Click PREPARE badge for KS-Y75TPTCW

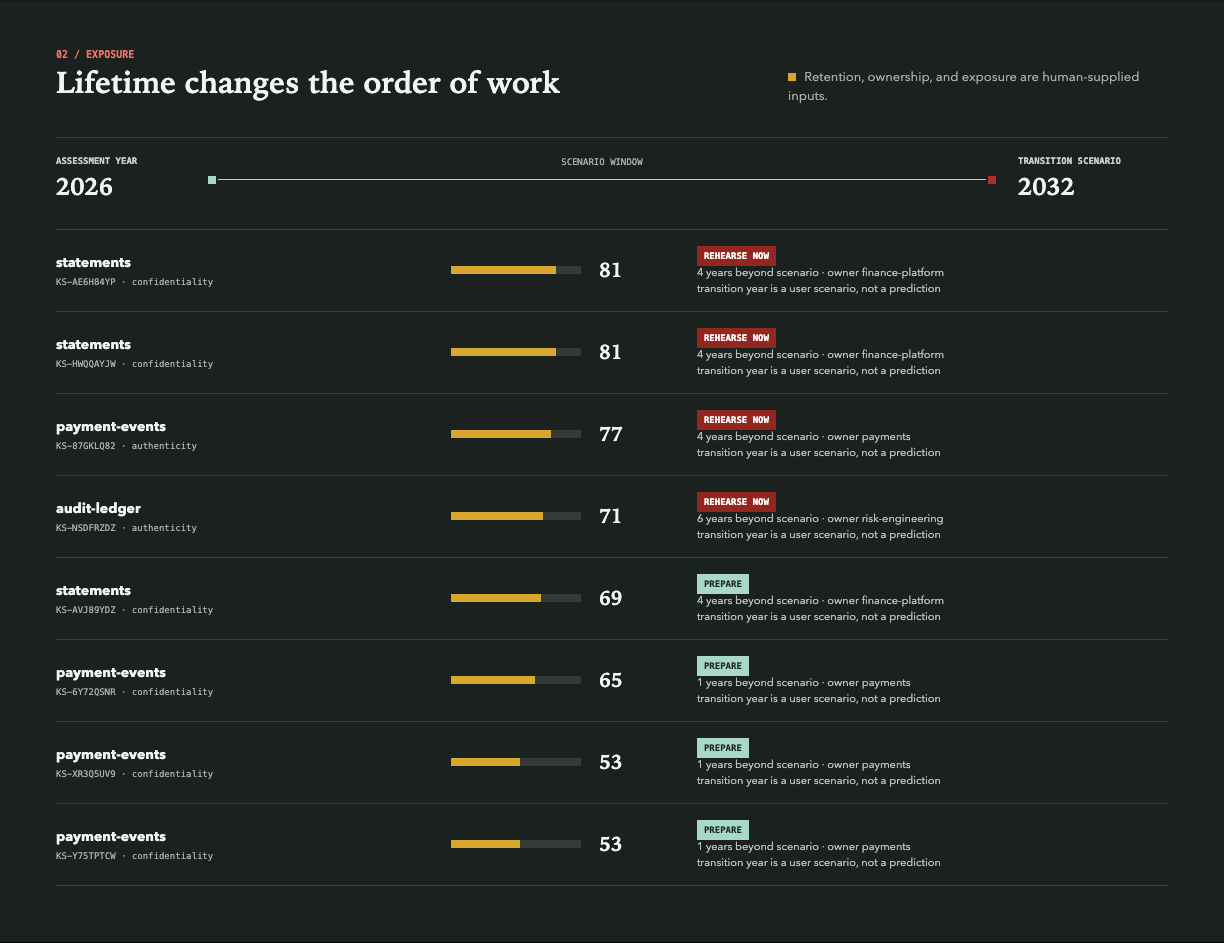723,830
